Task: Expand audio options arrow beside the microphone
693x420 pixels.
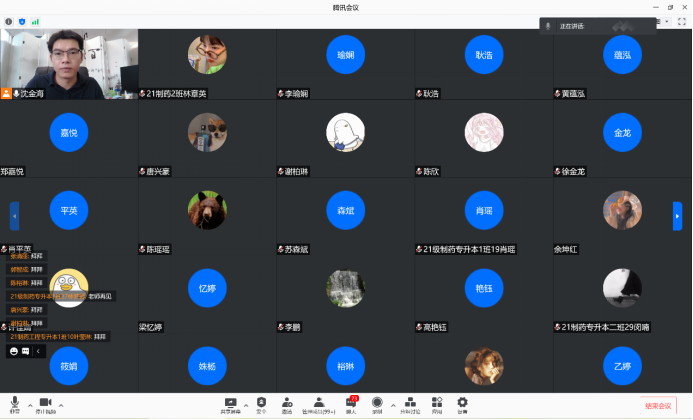Action: [29, 404]
